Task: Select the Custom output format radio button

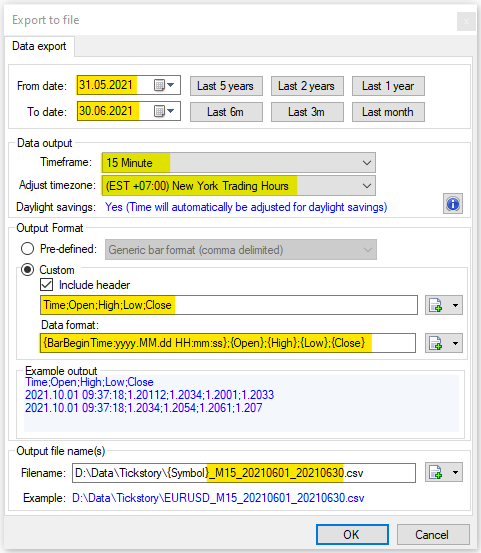Action: [28, 270]
